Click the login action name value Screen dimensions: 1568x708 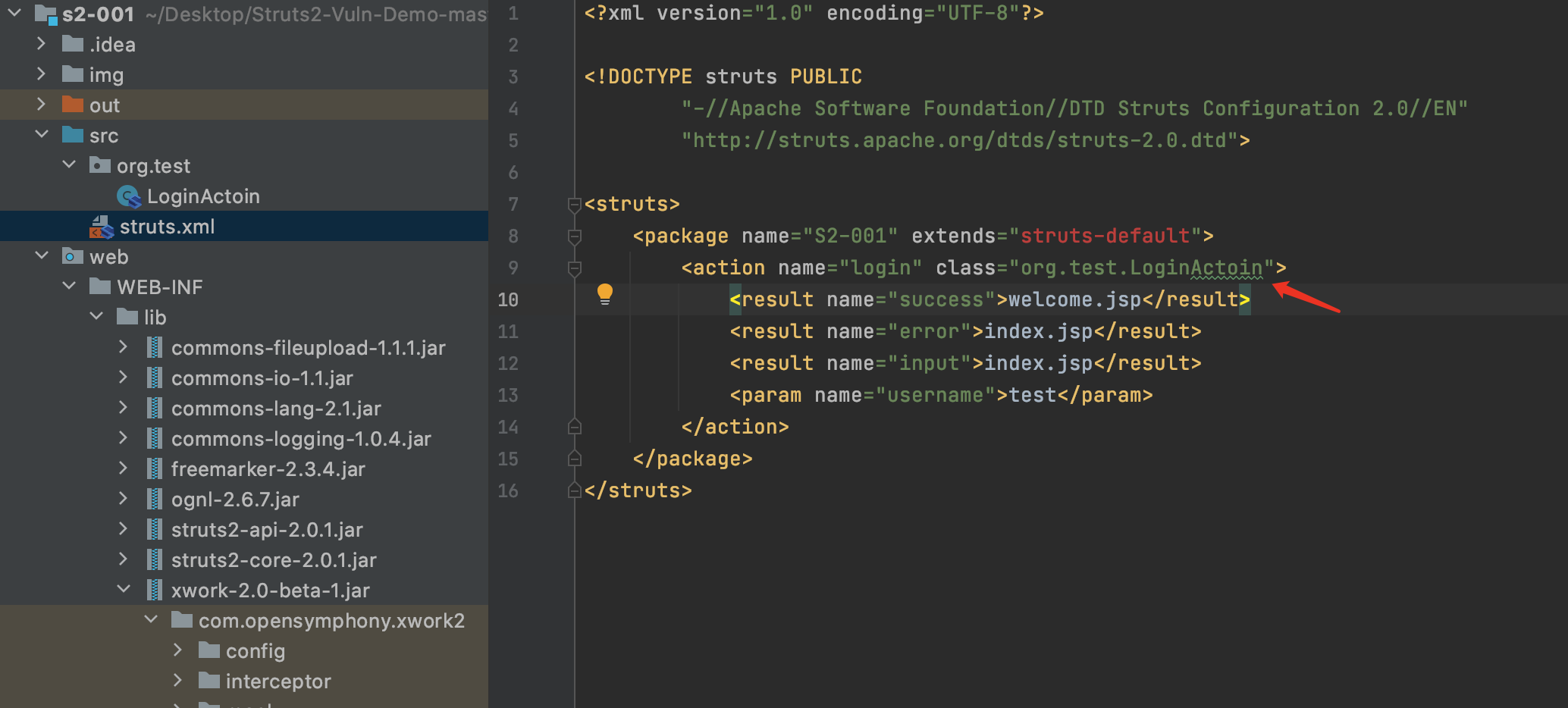880,268
